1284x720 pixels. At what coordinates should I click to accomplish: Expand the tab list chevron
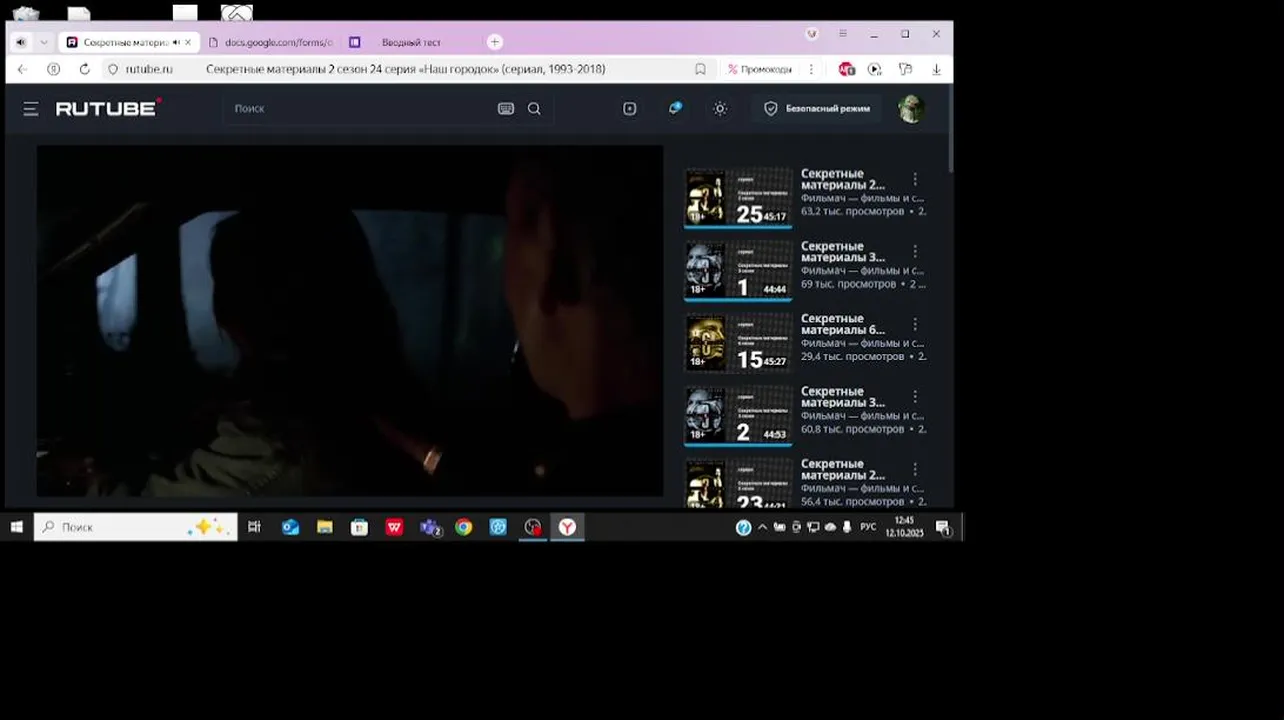[x=44, y=42]
